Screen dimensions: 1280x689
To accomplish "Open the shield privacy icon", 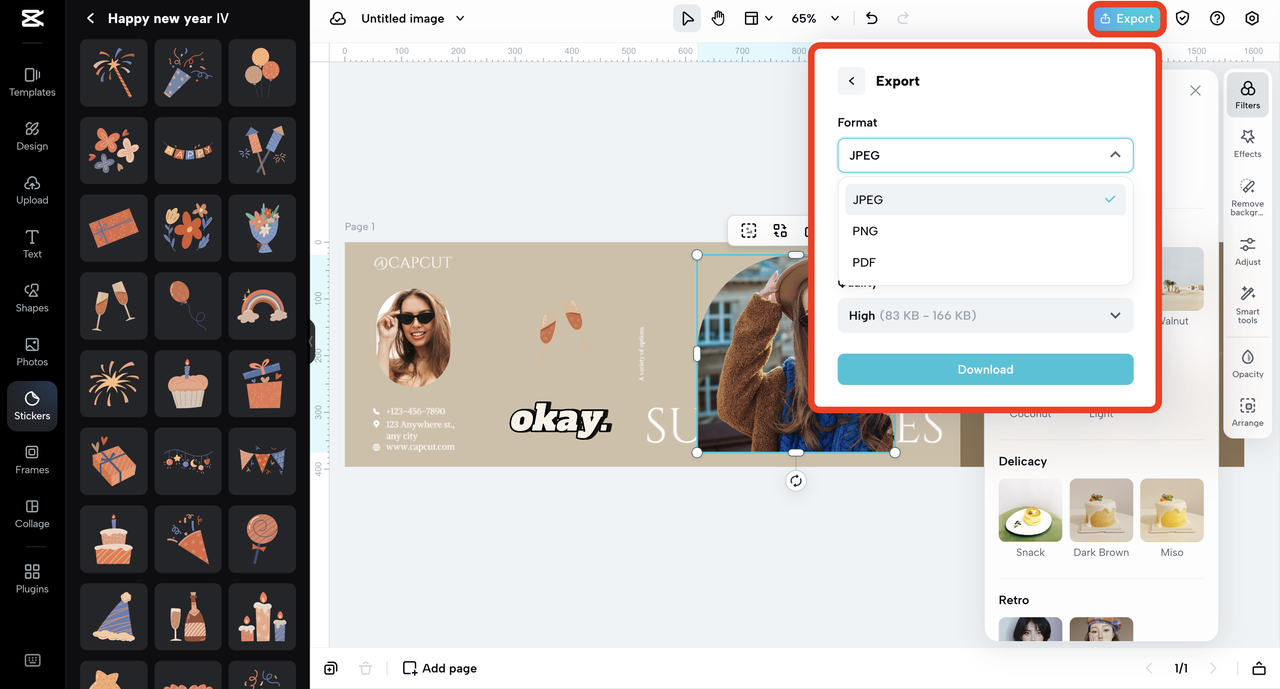I will point(1183,18).
